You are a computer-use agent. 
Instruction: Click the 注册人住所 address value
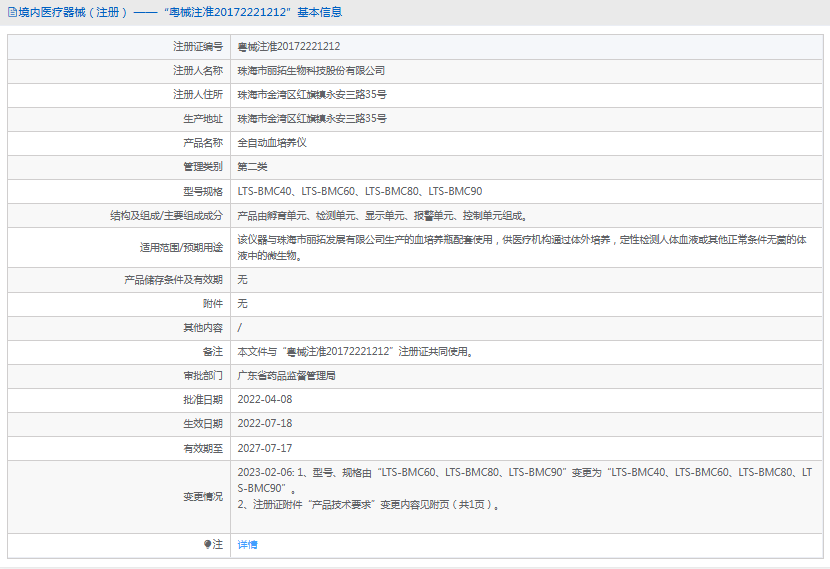click(312, 95)
